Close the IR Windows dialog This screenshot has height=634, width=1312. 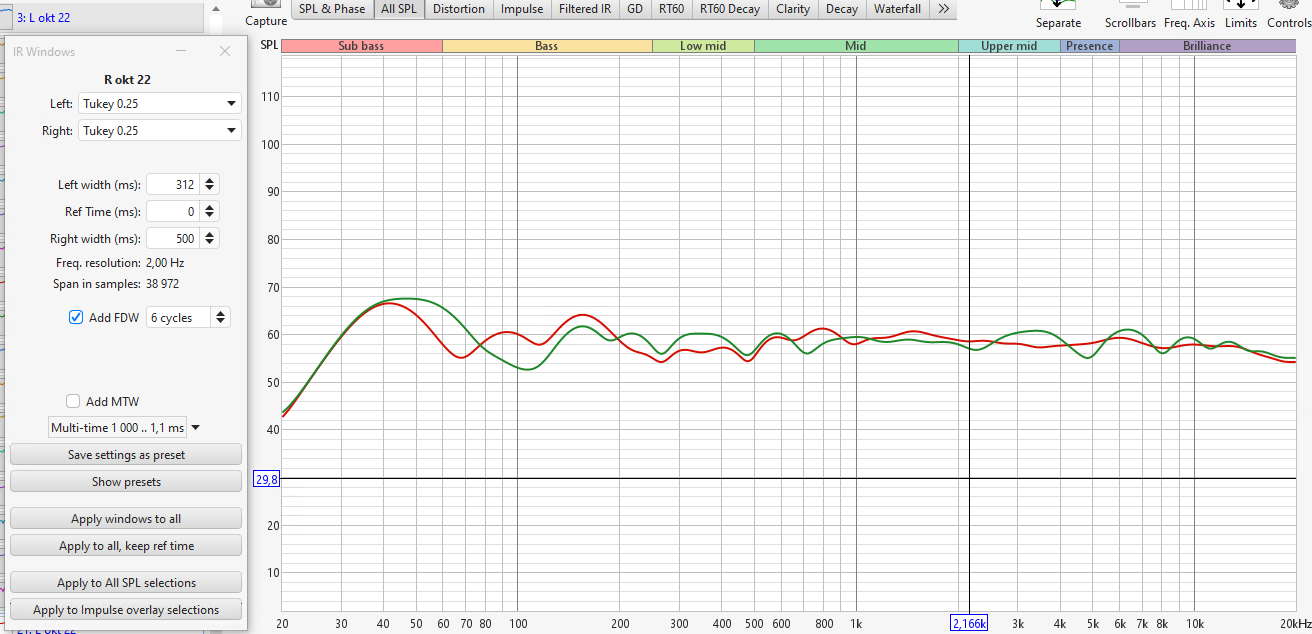tap(224, 51)
